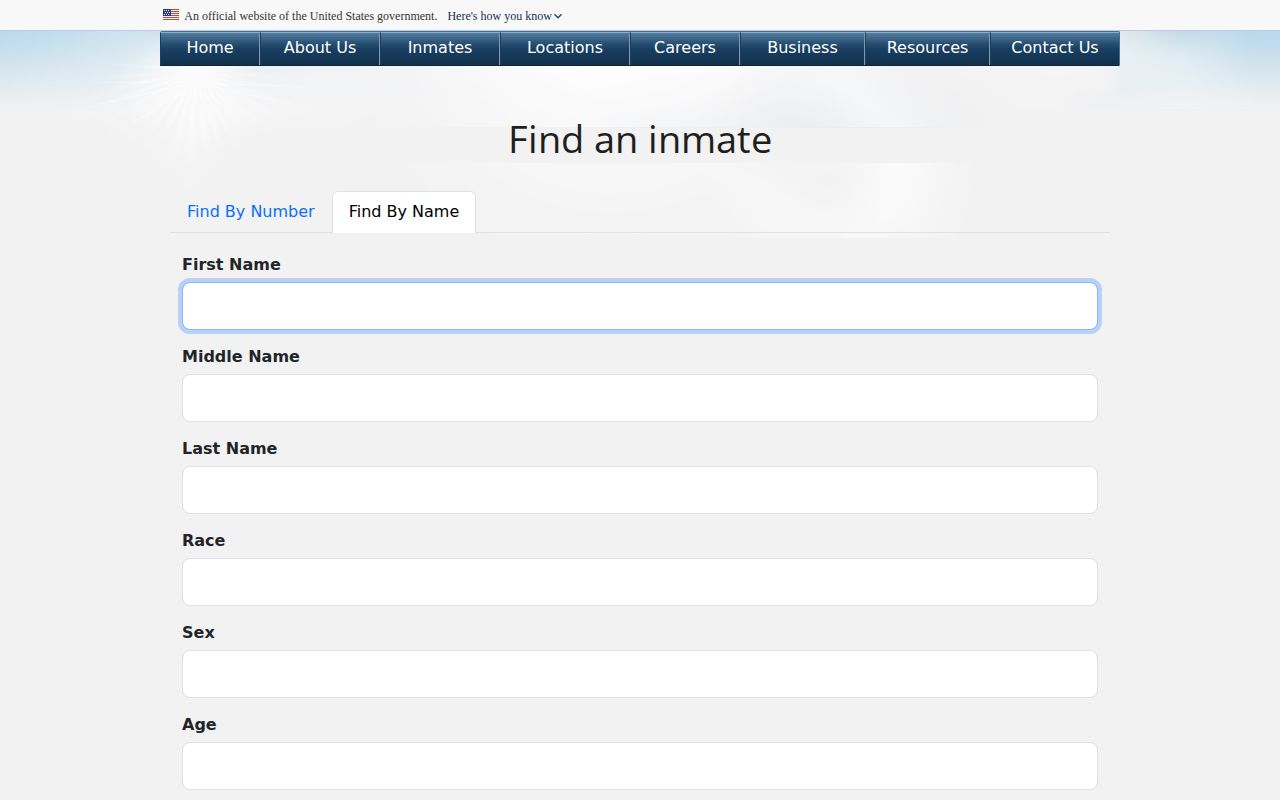Open Careers navigation item

(685, 48)
